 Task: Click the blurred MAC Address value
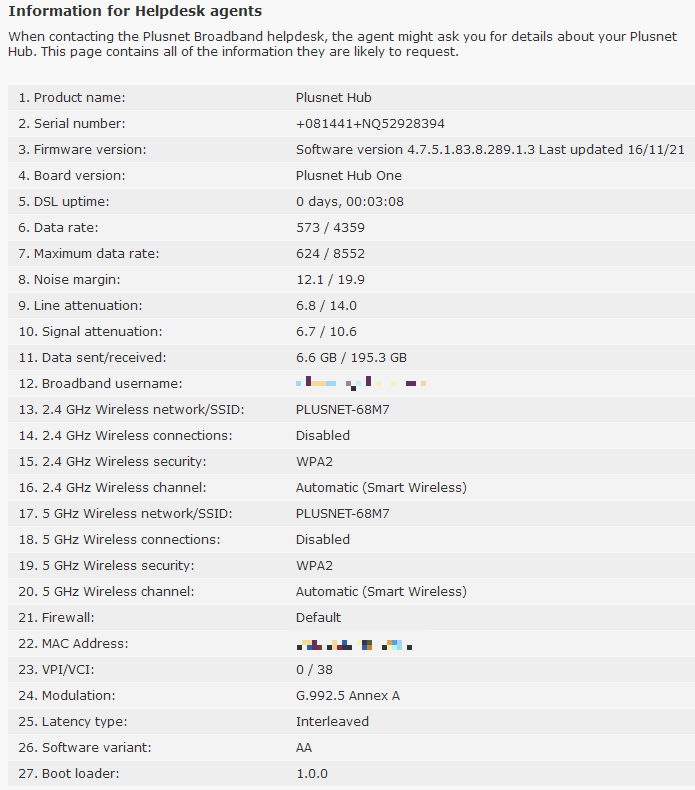pyautogui.click(x=355, y=644)
